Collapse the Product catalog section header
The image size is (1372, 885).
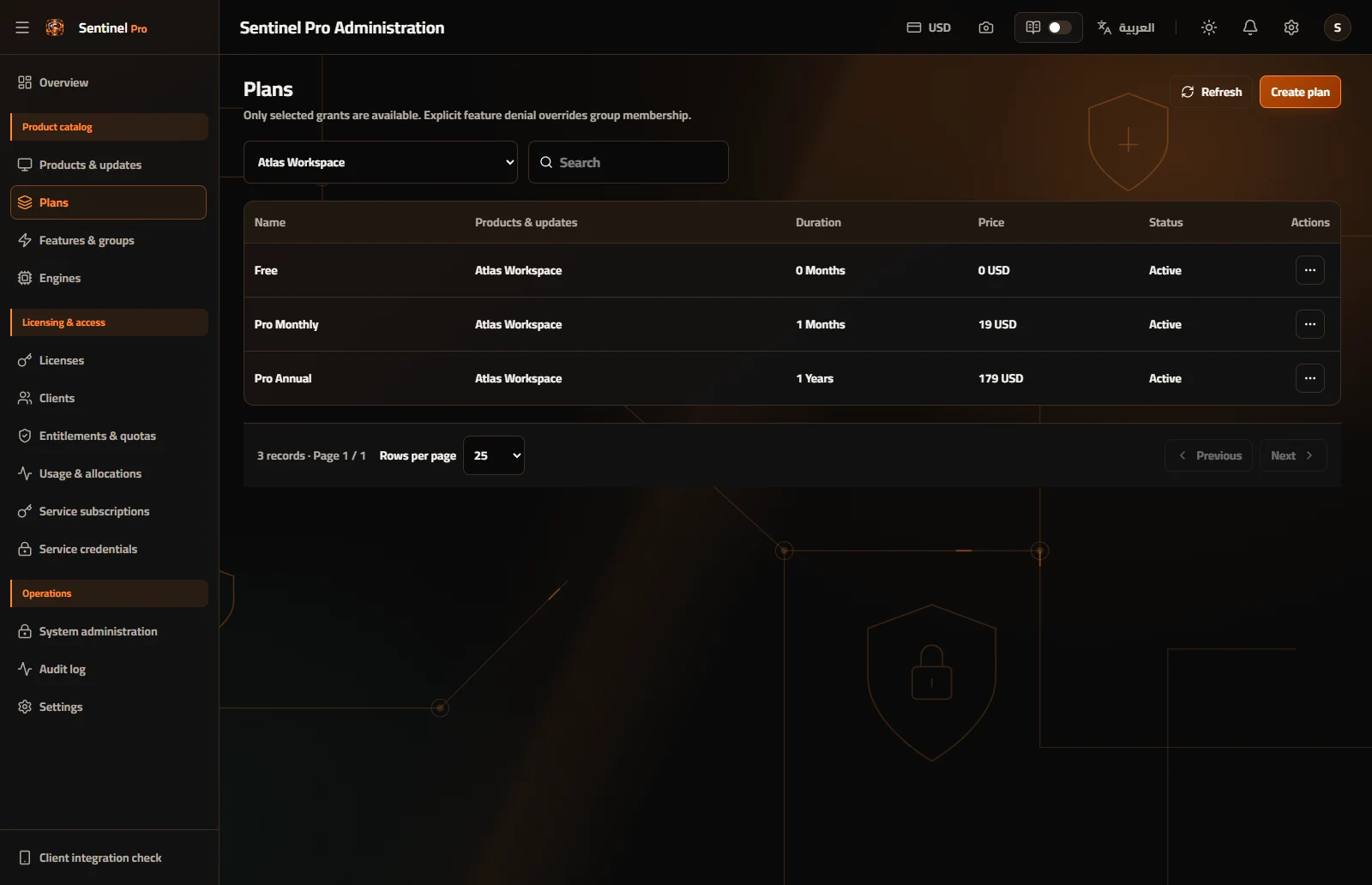pos(109,127)
